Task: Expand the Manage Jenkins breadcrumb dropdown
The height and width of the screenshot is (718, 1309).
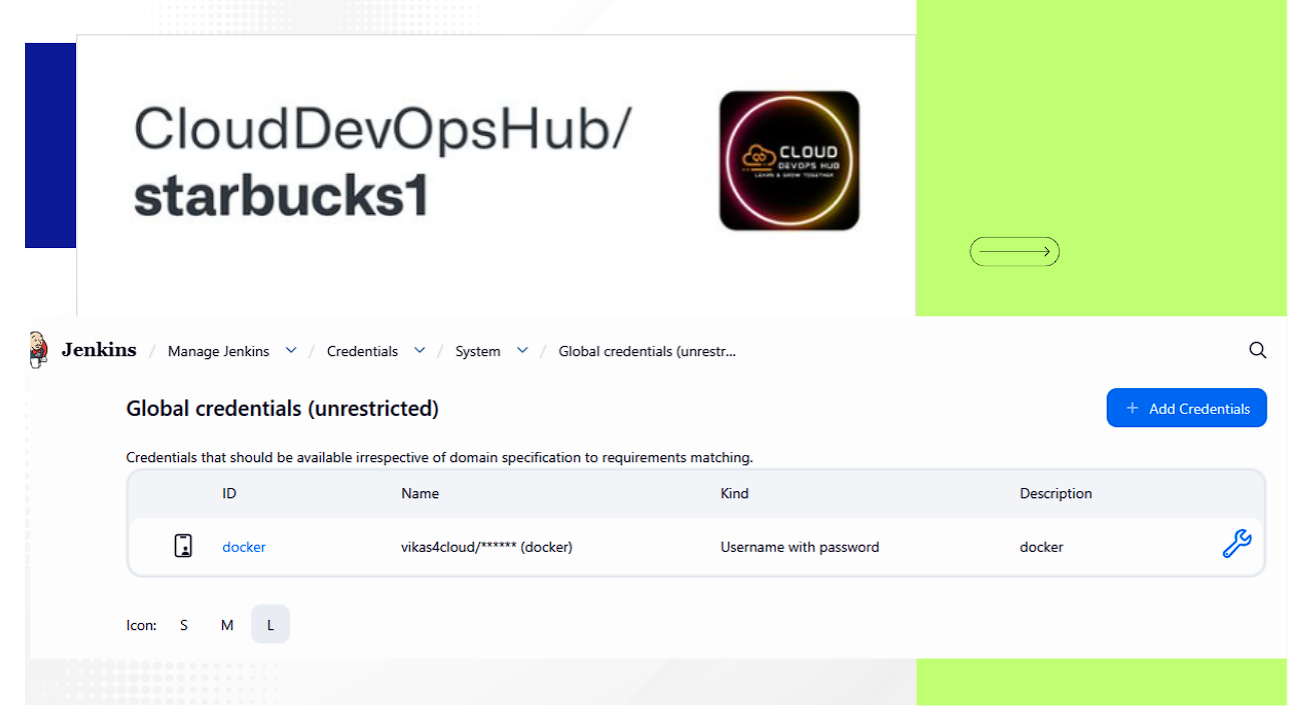Action: (x=291, y=350)
